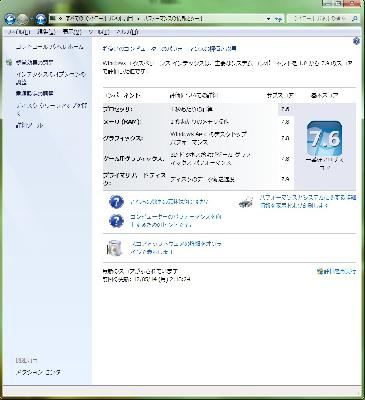Image resolution: width=365 pixels, height=400 pixels.
Task: Open the view and print detailed information link
Action: point(308,202)
